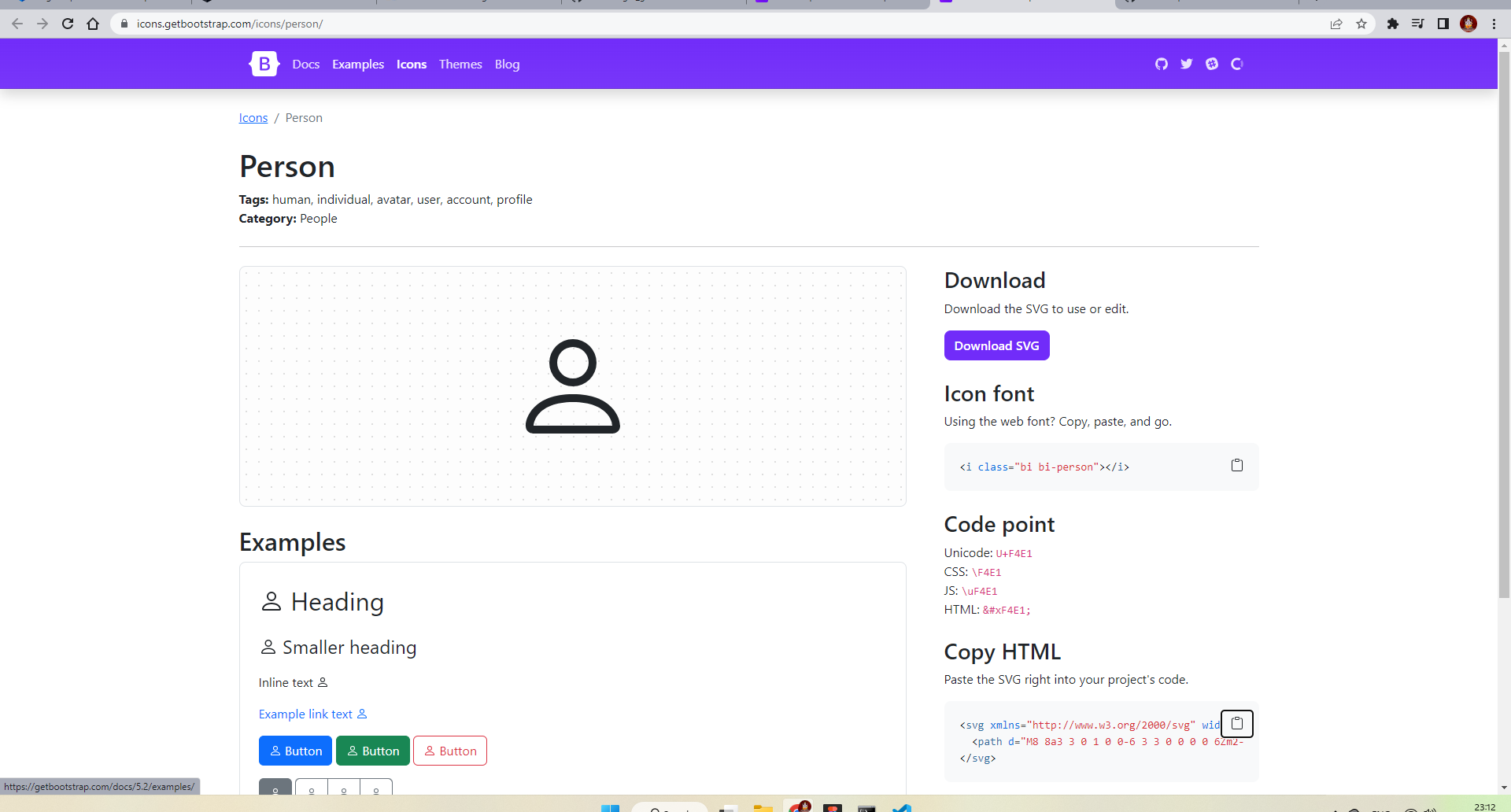Click the Download SVG button
This screenshot has width=1511, height=812.
pyautogui.click(x=996, y=345)
